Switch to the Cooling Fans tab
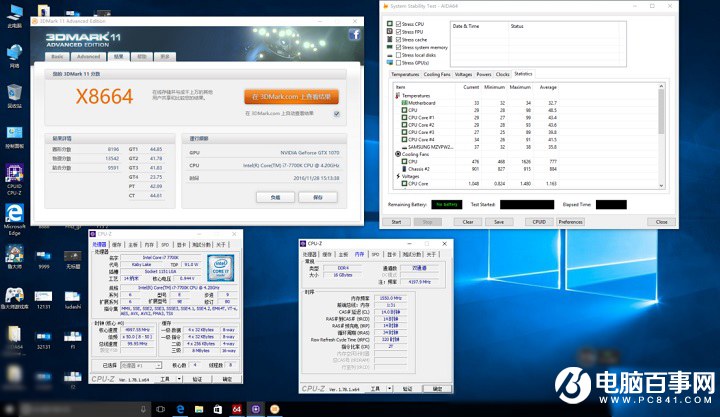The width and height of the screenshot is (720, 417). [x=437, y=74]
